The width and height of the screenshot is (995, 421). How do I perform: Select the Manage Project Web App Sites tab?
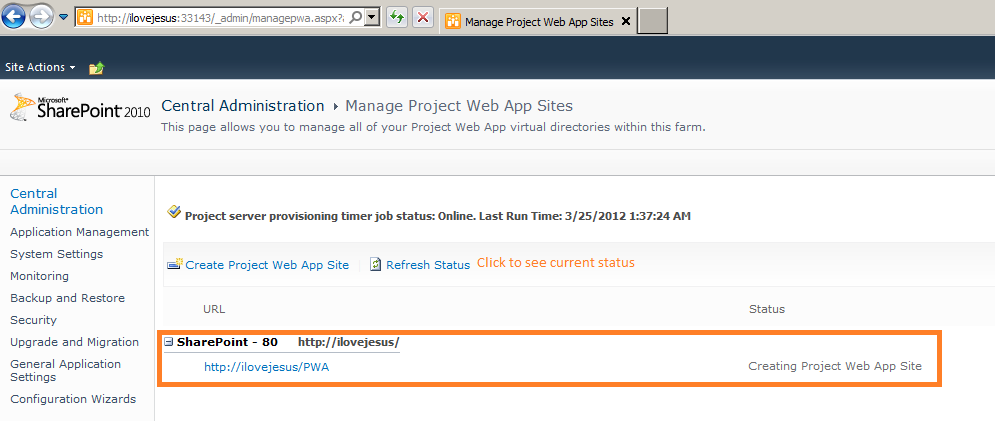point(538,22)
